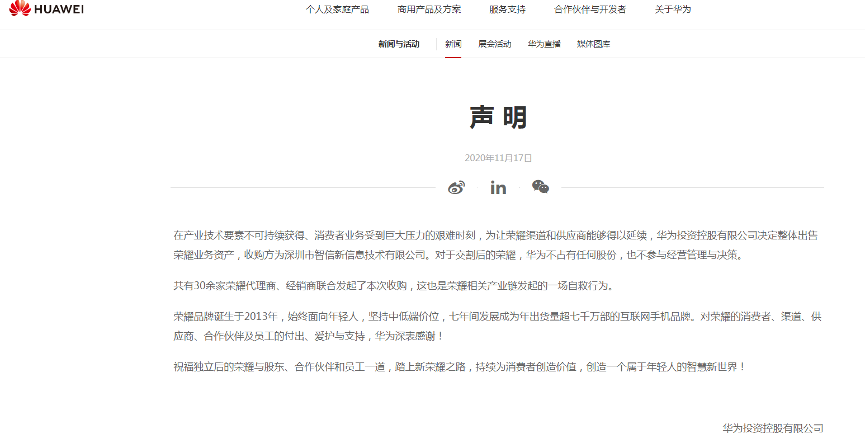866x443 pixels.
Task: Select the 媒体图库 tab
Action: pyautogui.click(x=594, y=44)
